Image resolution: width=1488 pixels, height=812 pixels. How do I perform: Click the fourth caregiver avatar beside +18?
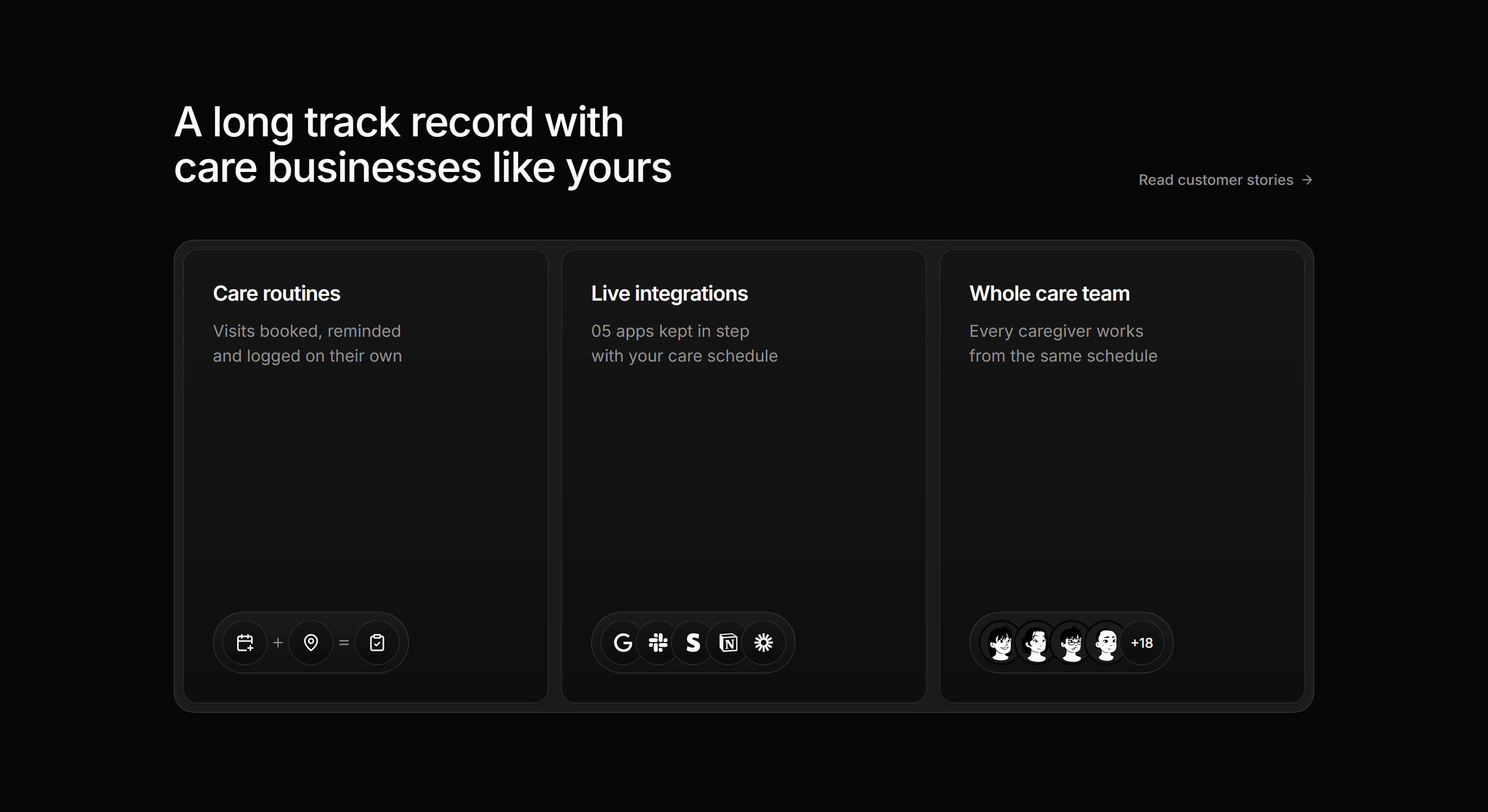point(1107,643)
